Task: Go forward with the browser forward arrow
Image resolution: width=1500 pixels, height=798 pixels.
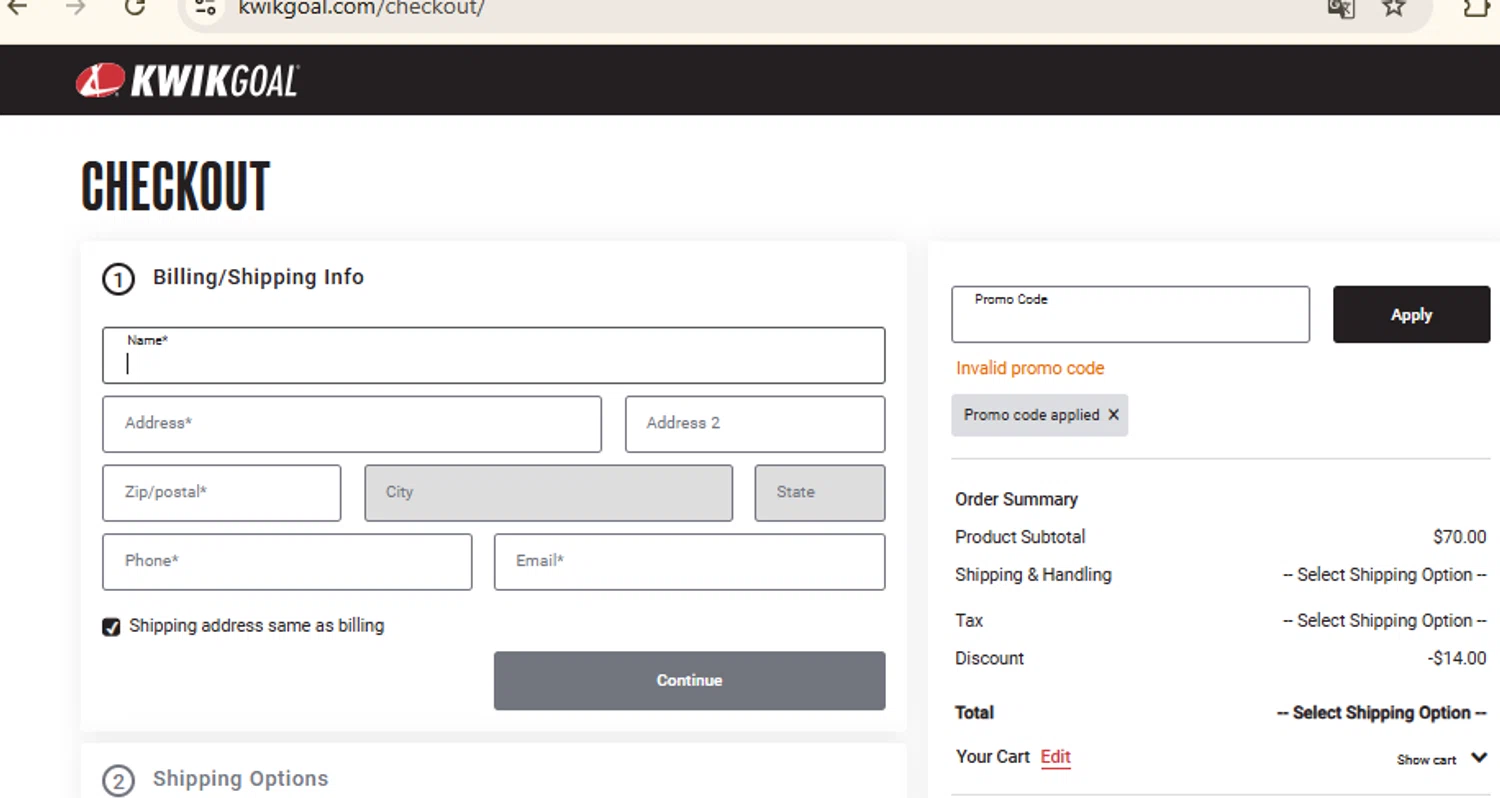Action: point(75,8)
